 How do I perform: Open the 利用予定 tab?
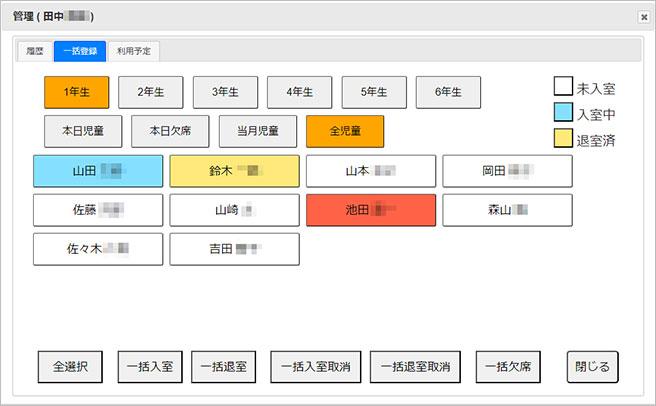(x=134, y=51)
